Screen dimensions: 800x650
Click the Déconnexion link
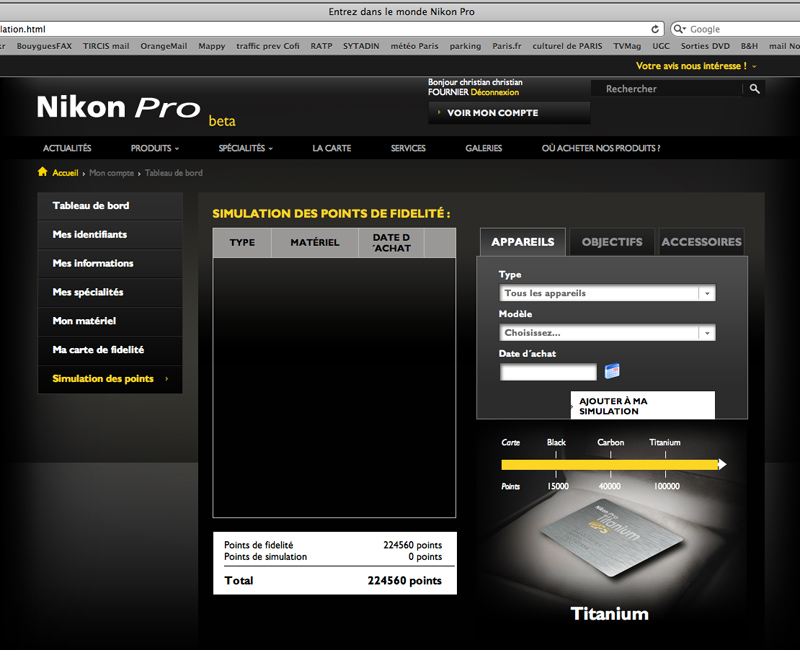(x=495, y=92)
